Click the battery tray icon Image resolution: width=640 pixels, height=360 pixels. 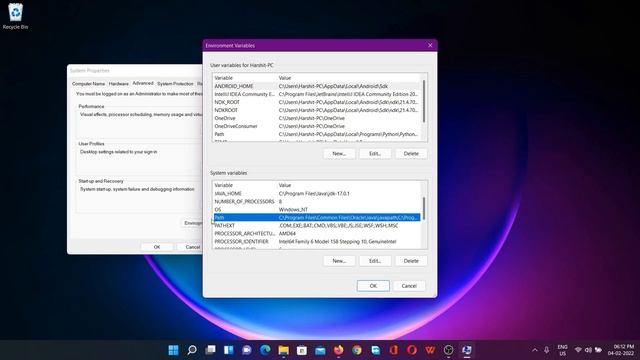[598, 350]
